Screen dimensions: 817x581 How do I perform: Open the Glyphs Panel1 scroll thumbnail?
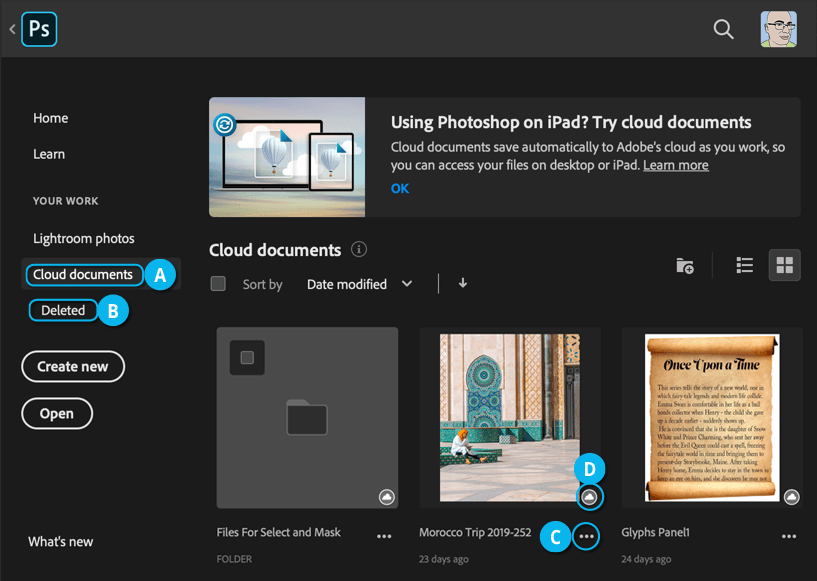click(x=712, y=417)
